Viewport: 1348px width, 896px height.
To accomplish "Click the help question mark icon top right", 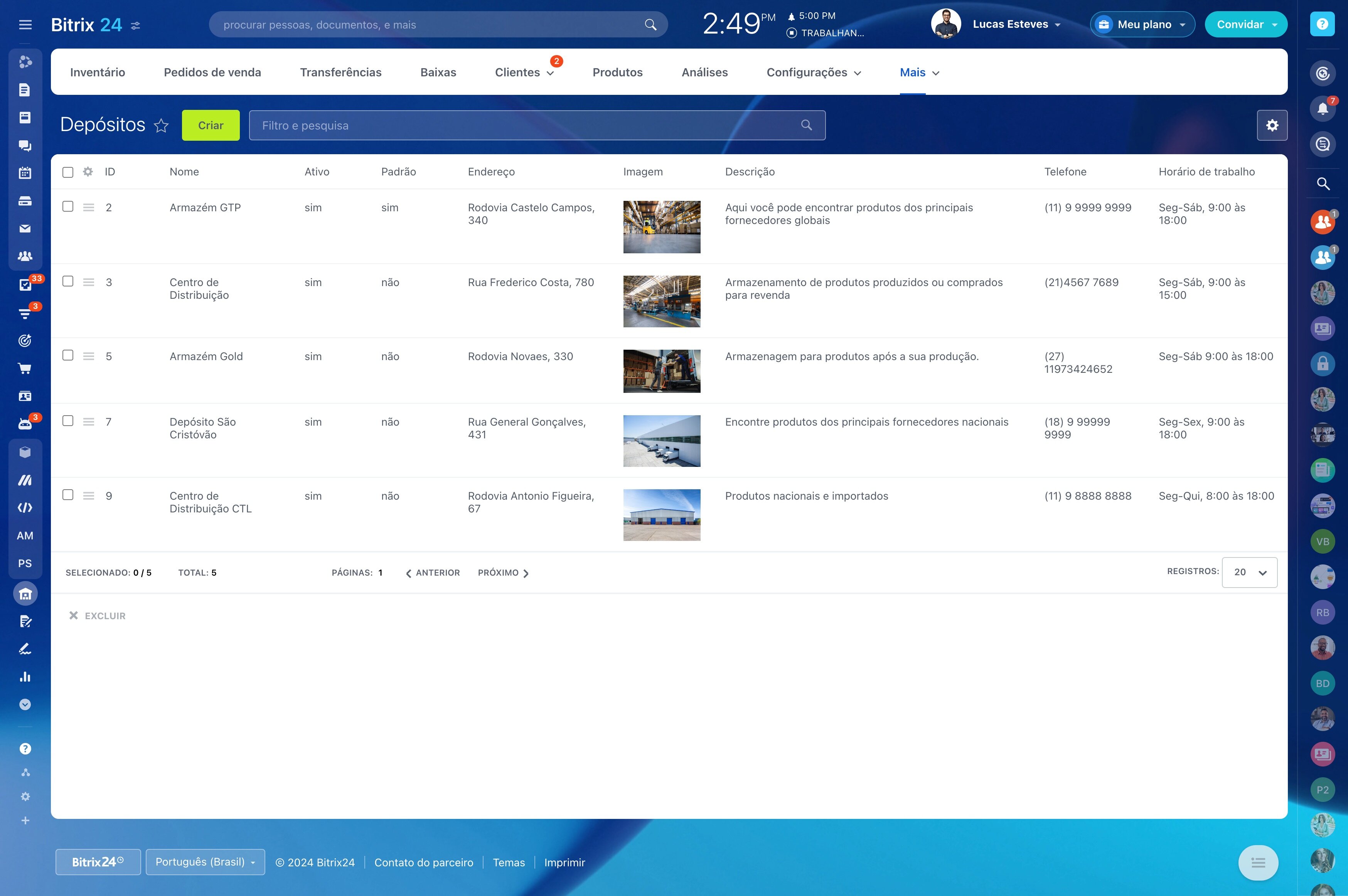I will pos(1322,24).
